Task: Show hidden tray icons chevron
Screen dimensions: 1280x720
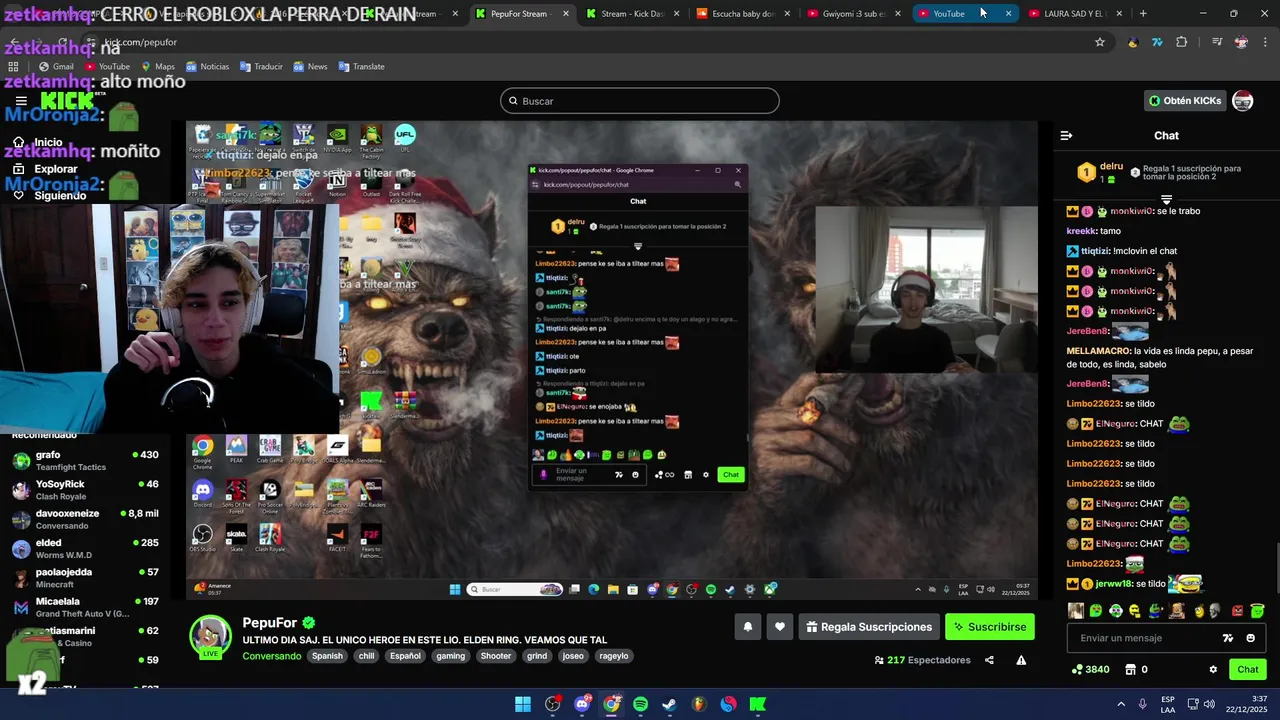Action: [x=1121, y=704]
